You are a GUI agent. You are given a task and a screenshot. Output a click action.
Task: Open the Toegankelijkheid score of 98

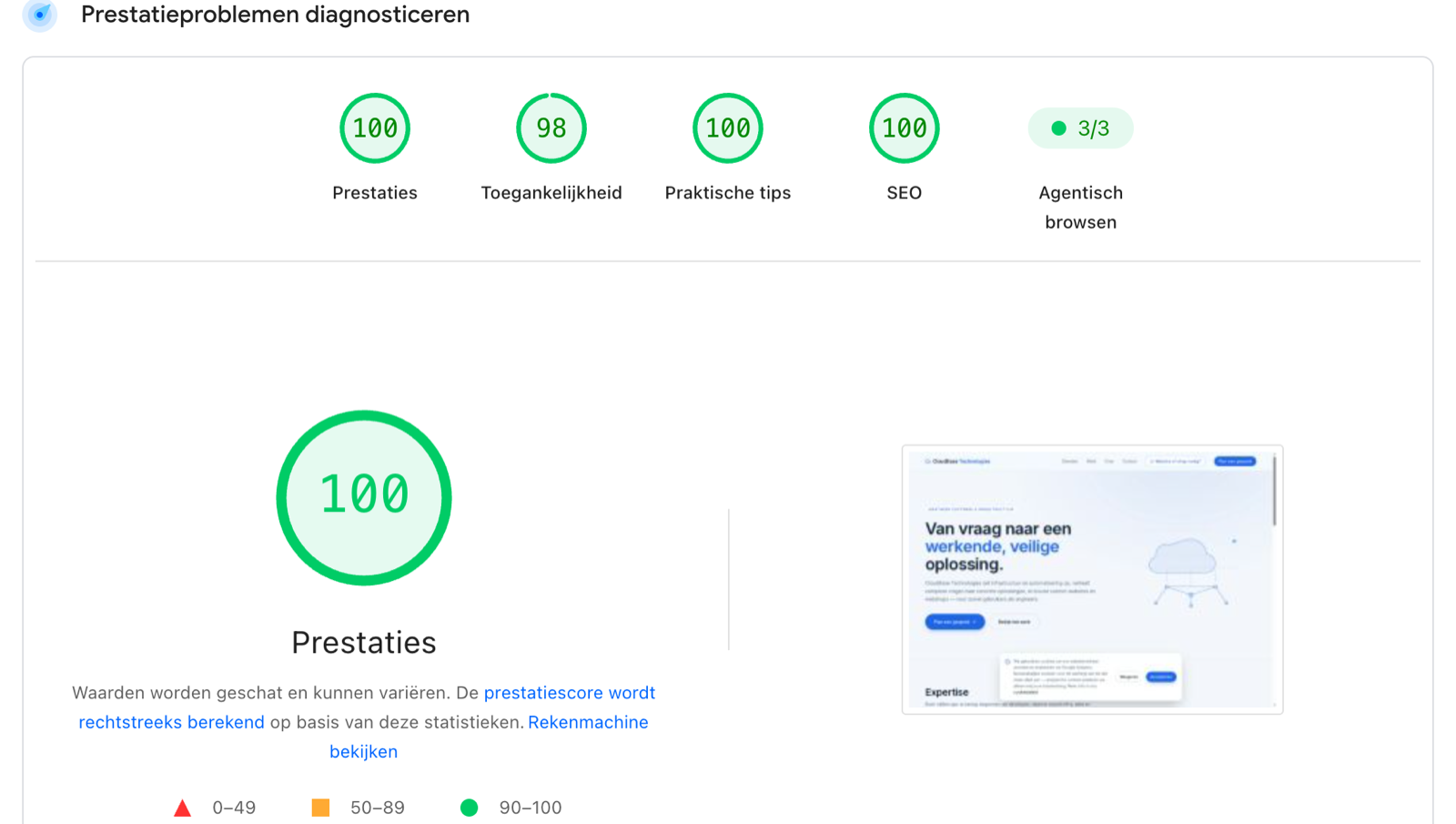(x=551, y=128)
